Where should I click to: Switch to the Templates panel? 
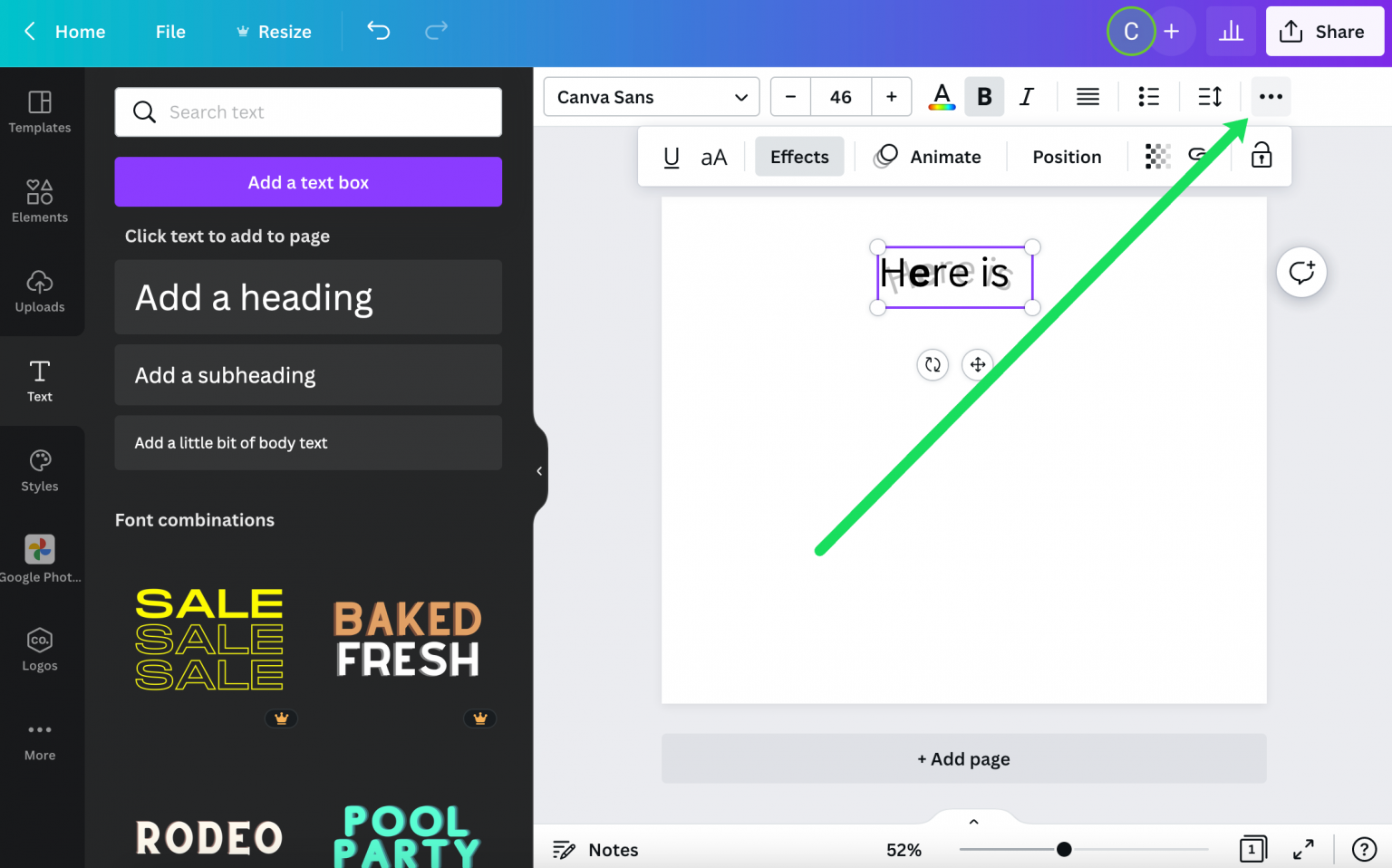click(x=39, y=112)
